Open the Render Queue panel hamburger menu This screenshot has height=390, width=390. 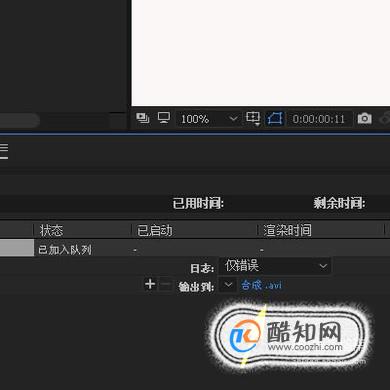[x=4, y=151]
